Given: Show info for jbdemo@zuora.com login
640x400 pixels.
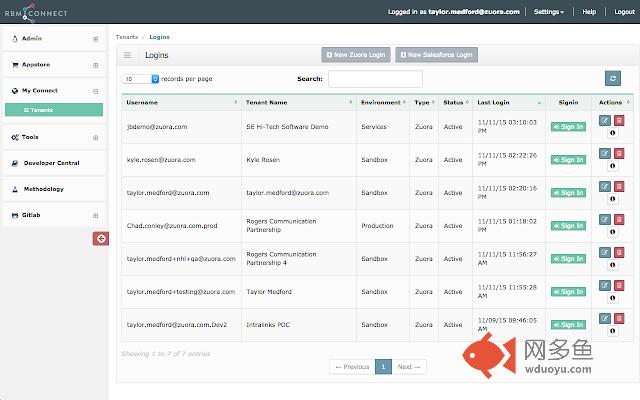Looking at the screenshot, I should 612,133.
